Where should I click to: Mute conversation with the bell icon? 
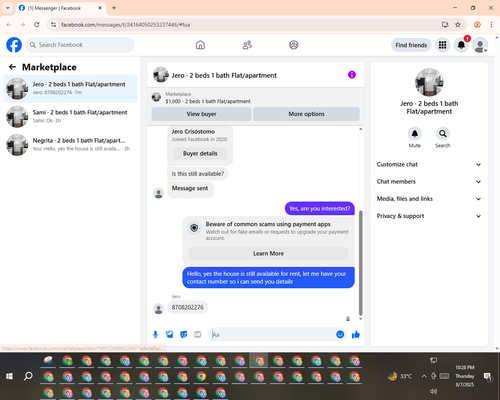[415, 134]
